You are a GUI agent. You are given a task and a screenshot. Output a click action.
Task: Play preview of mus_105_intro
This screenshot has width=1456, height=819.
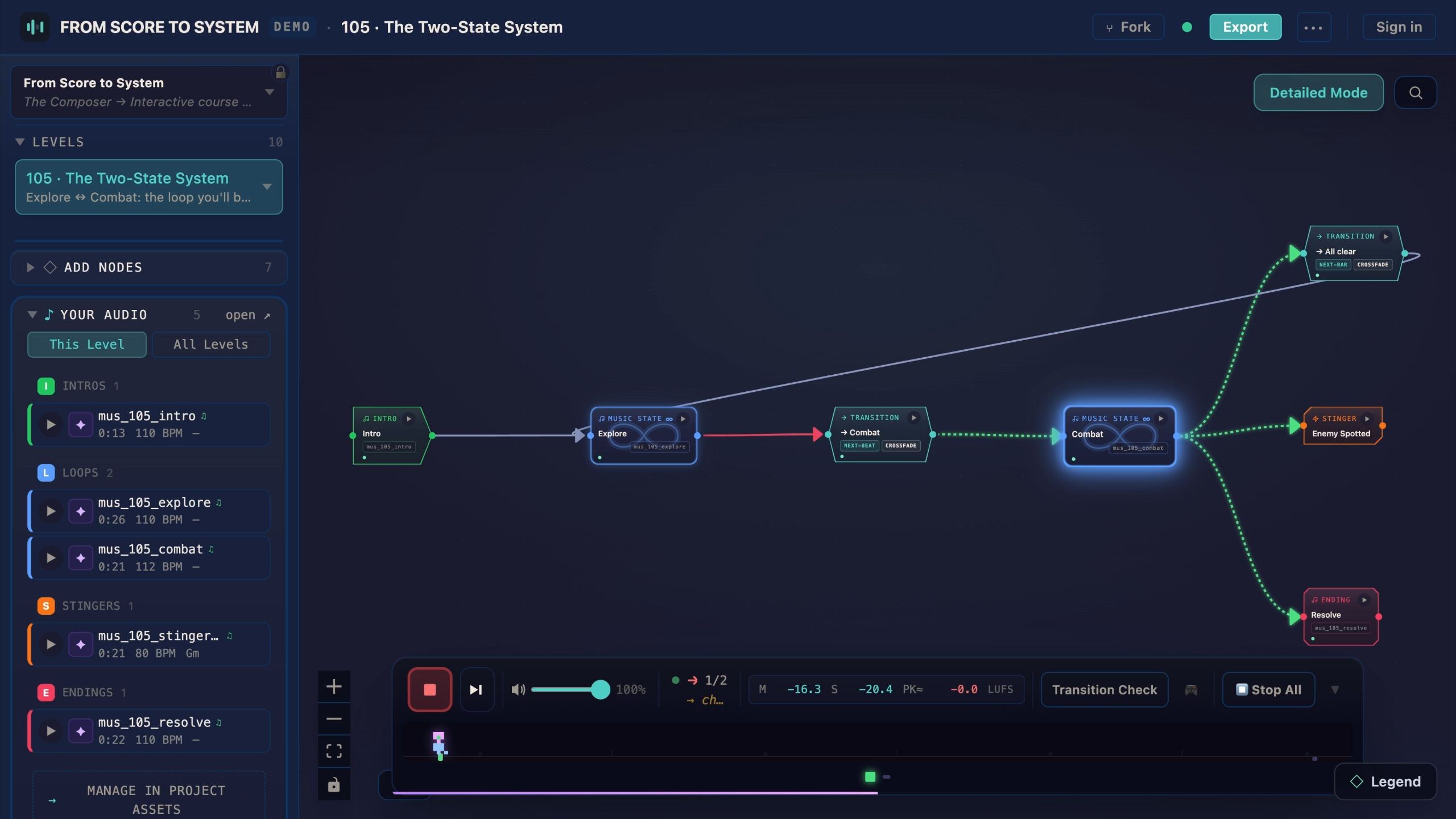click(x=51, y=425)
